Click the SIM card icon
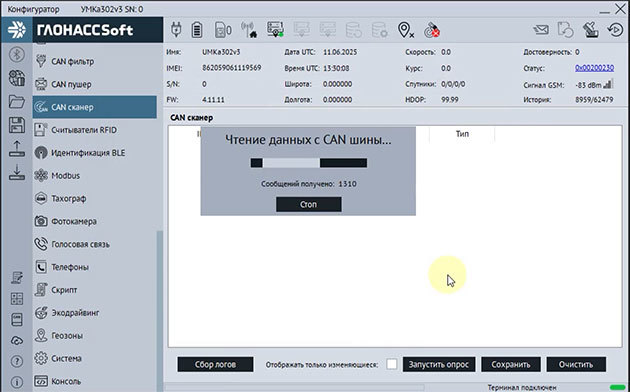This screenshot has width=630, height=392. [x=223, y=30]
